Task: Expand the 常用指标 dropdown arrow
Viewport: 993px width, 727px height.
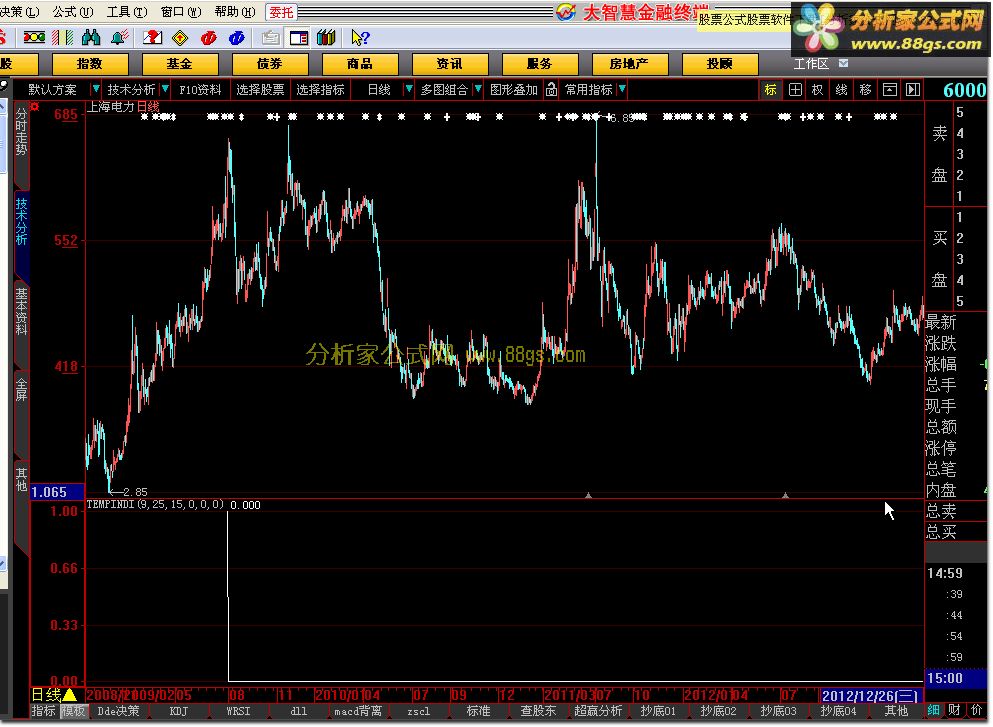Action: click(623, 89)
